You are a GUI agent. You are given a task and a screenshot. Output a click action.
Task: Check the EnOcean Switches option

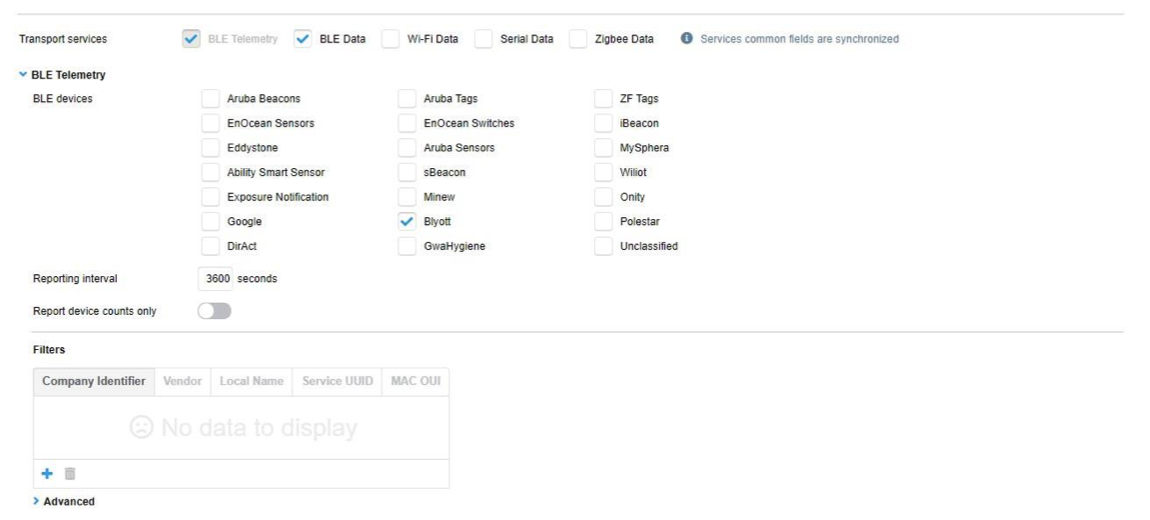click(x=407, y=123)
